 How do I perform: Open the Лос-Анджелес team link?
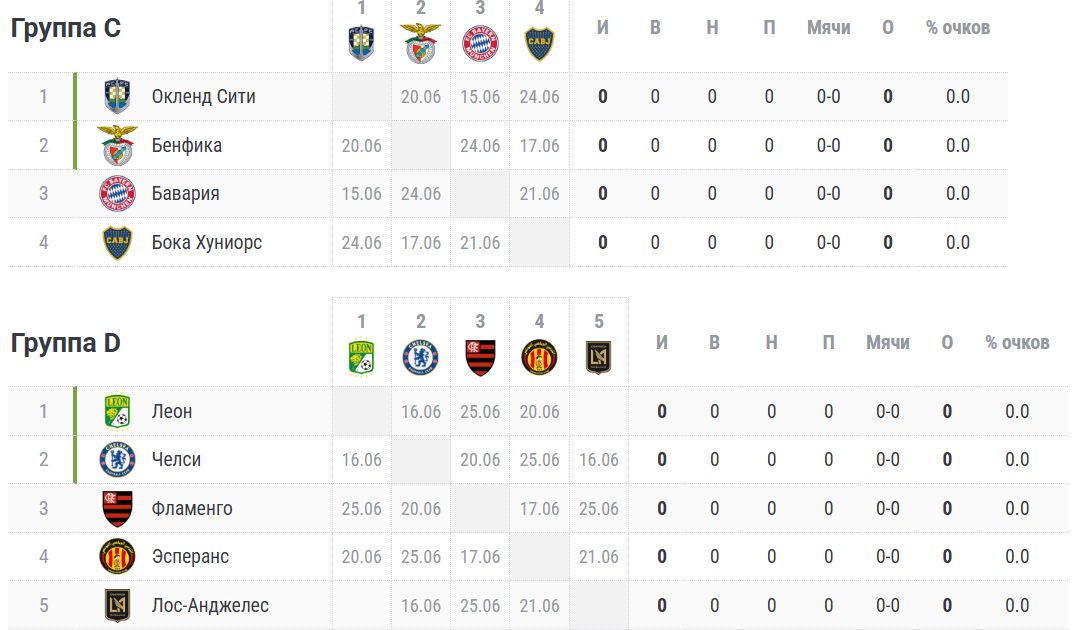210,605
